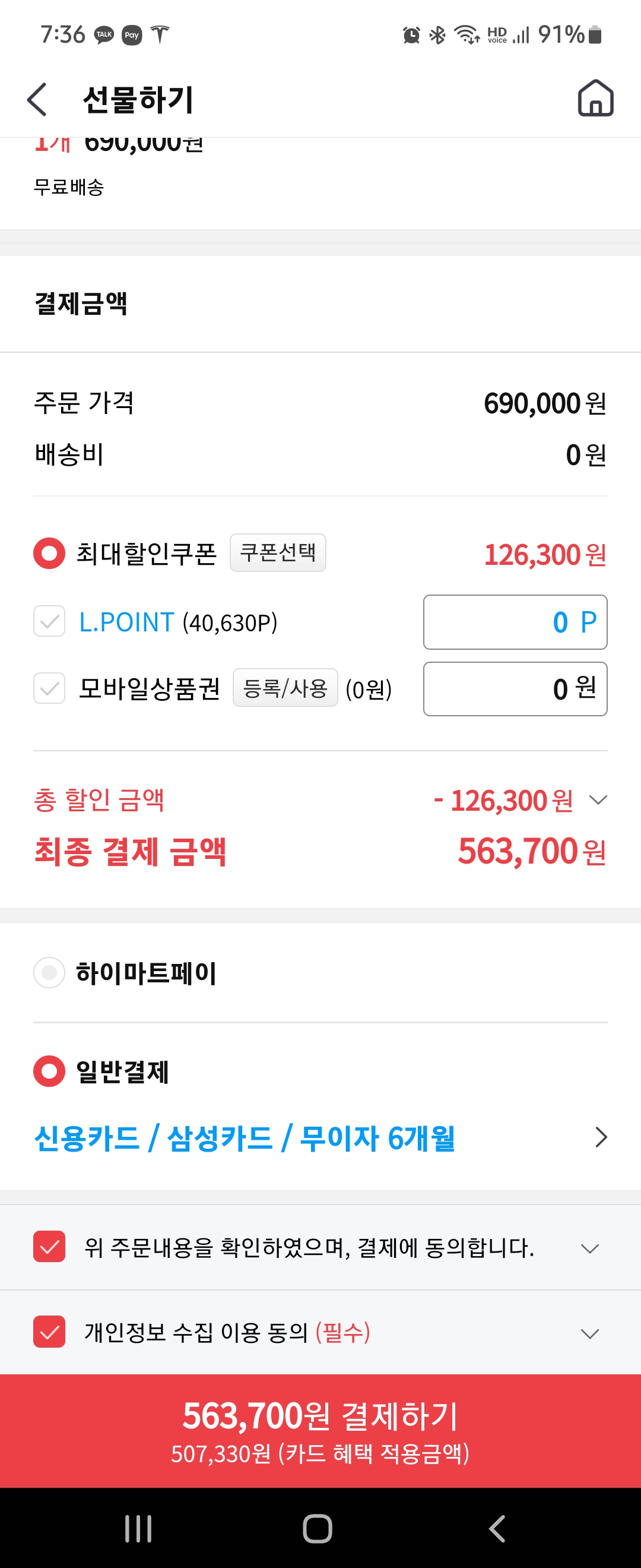Viewport: 641px width, 1568px height.
Task: Check the L.POINT checkbox
Action: (49, 621)
